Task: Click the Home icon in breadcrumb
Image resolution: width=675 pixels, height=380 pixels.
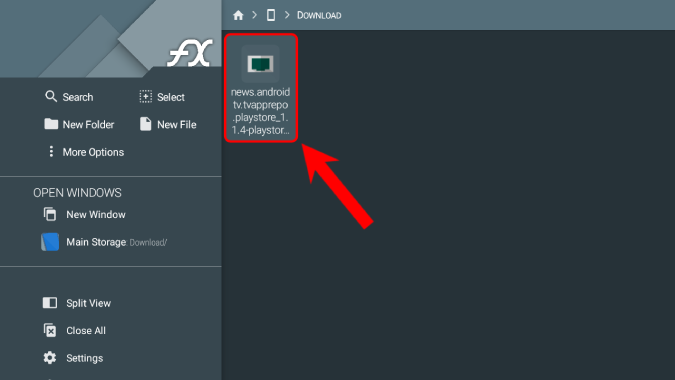Action: [x=238, y=15]
